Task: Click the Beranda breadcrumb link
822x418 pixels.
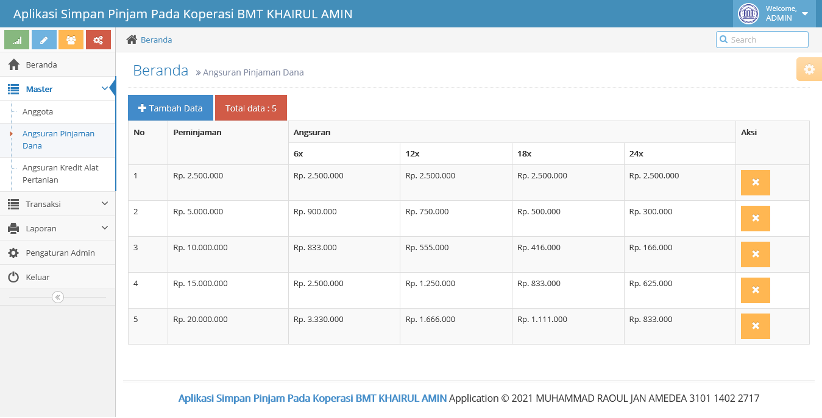Action: pos(156,40)
